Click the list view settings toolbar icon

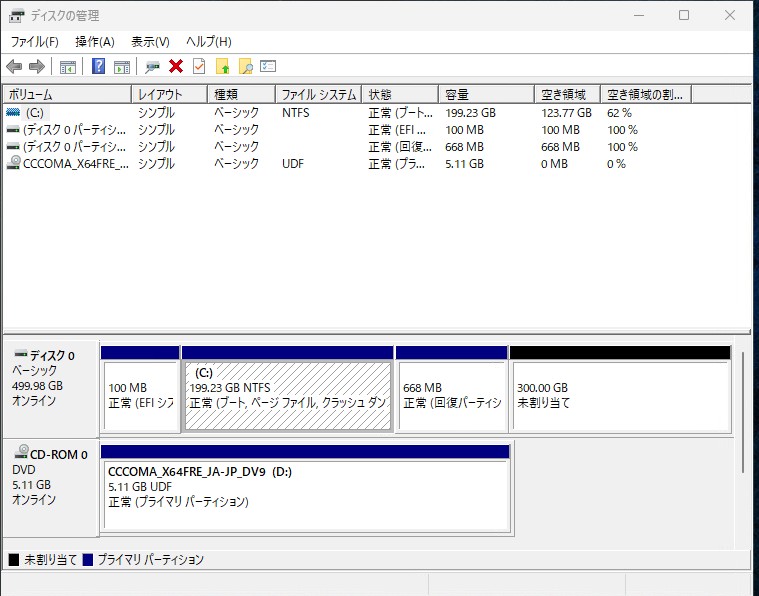pyautogui.click(x=268, y=66)
